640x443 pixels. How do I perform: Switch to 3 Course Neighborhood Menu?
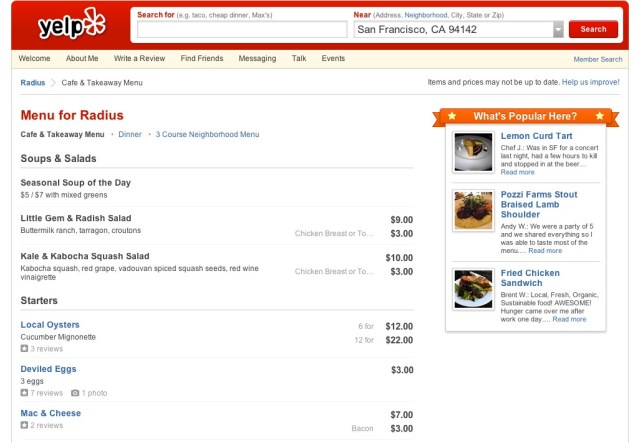(207, 134)
